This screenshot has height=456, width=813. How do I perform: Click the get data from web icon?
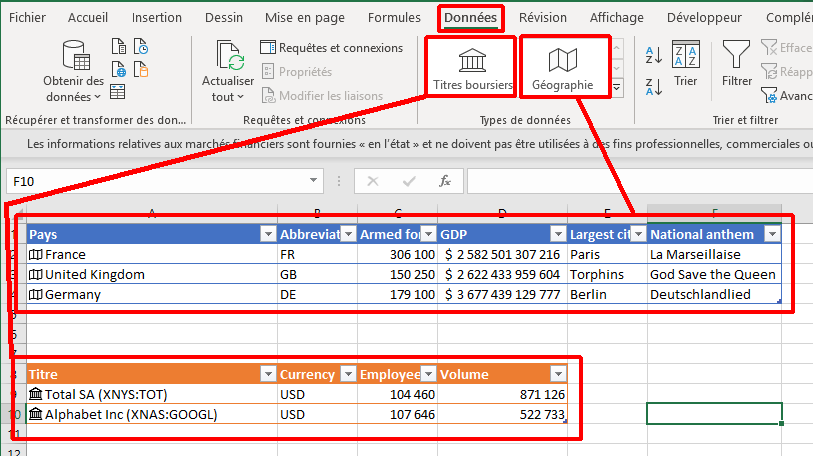[x=119, y=69]
